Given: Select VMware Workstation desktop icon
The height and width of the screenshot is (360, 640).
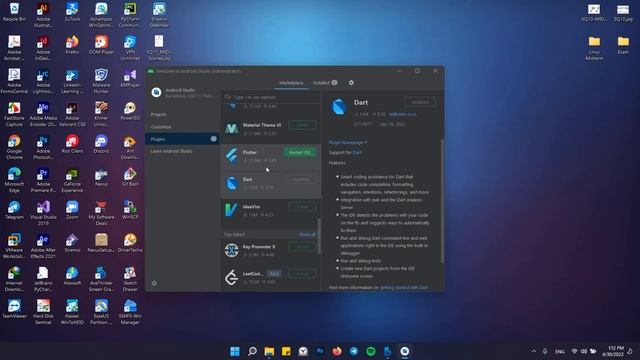Looking at the screenshot, I should (14, 246).
